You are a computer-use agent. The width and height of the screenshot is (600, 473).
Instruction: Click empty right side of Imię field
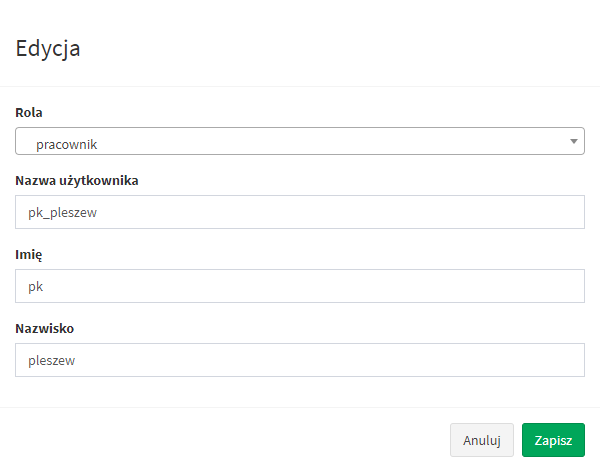(x=480, y=287)
